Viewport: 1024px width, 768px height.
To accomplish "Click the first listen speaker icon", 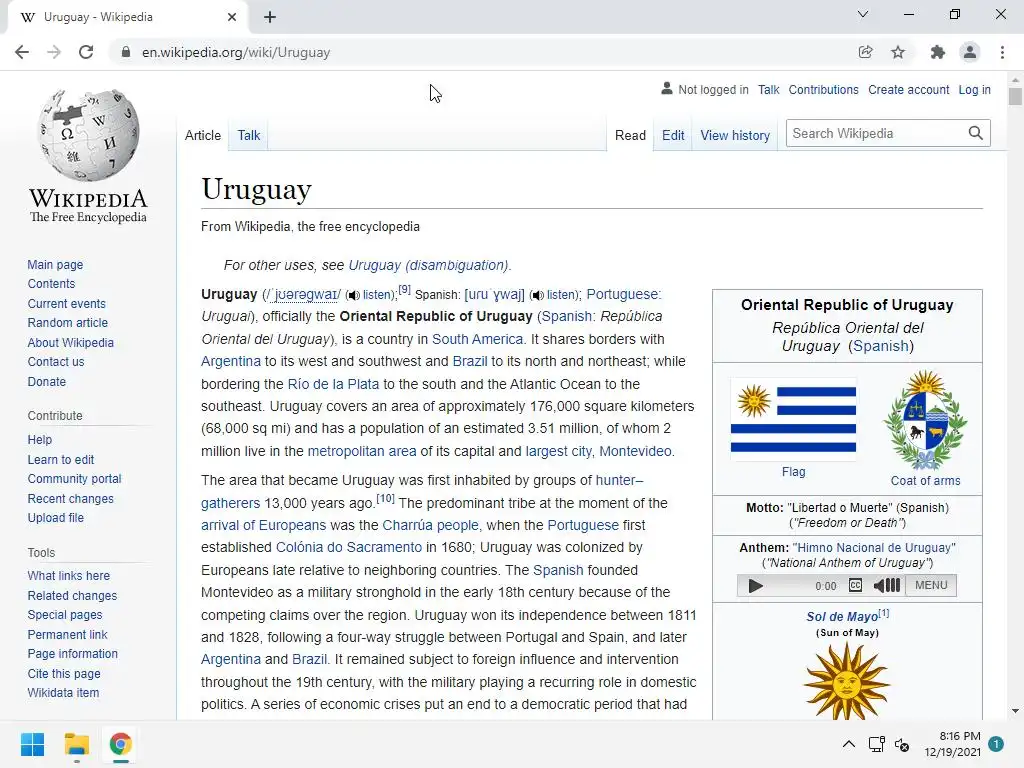I will [353, 295].
